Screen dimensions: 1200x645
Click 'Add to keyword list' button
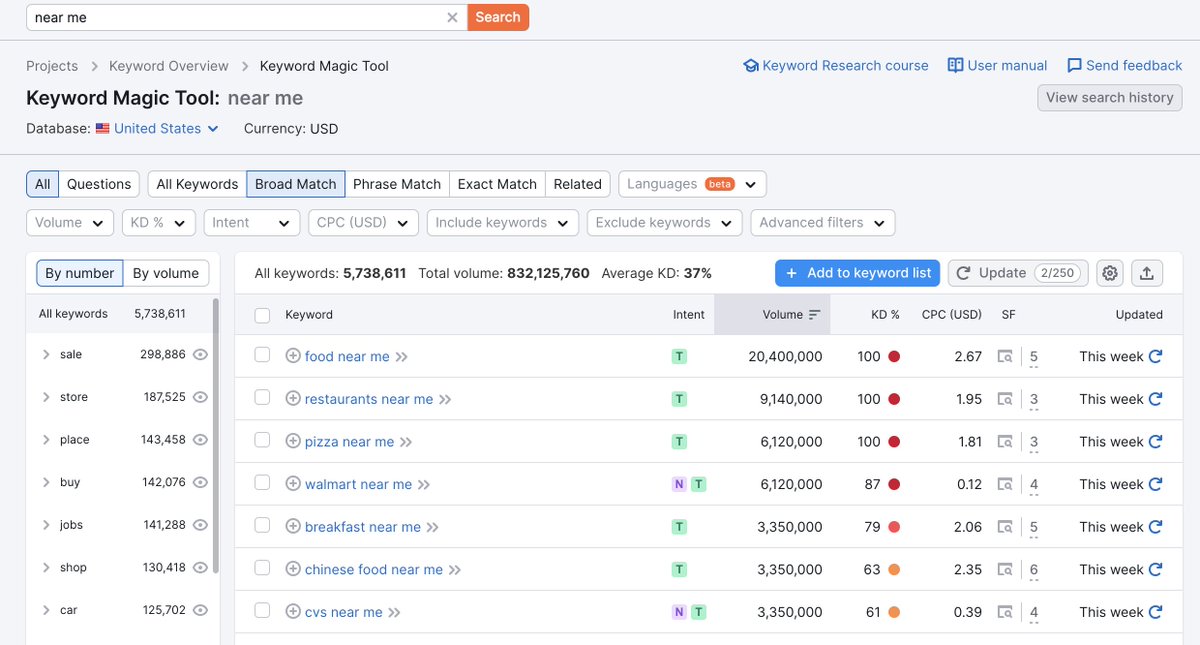click(858, 273)
